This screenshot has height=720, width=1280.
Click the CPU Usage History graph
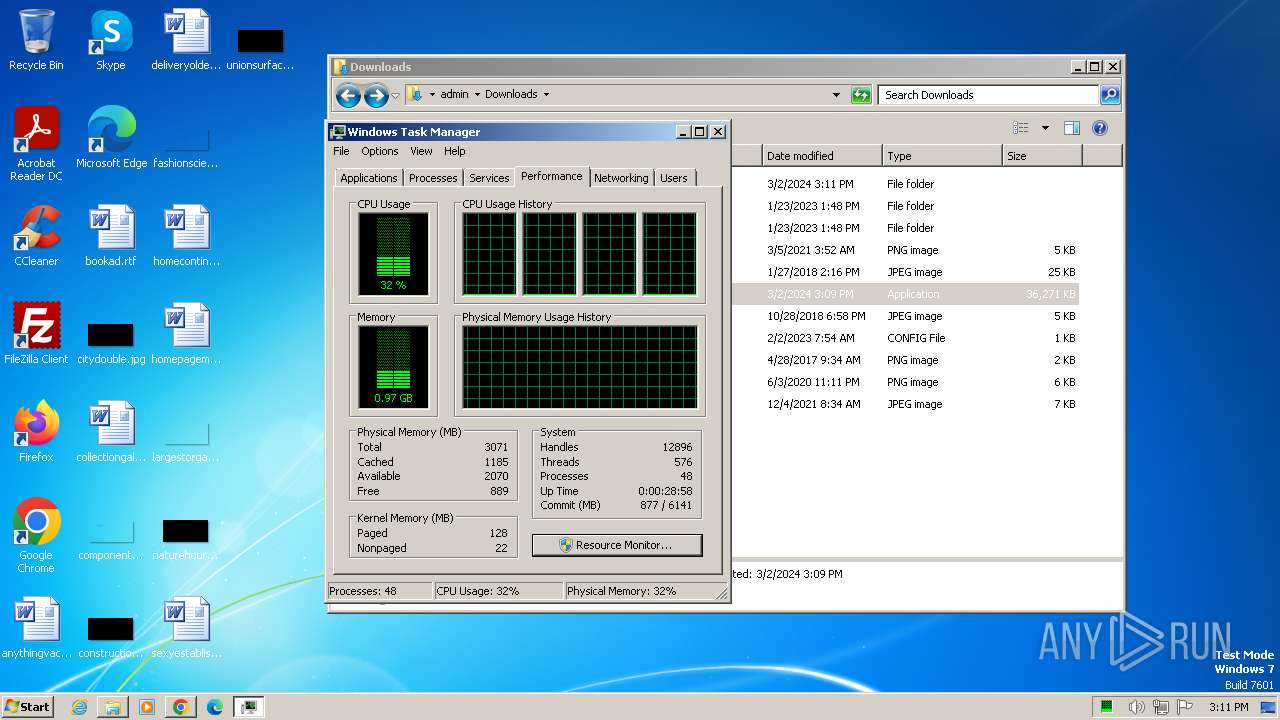(x=579, y=253)
